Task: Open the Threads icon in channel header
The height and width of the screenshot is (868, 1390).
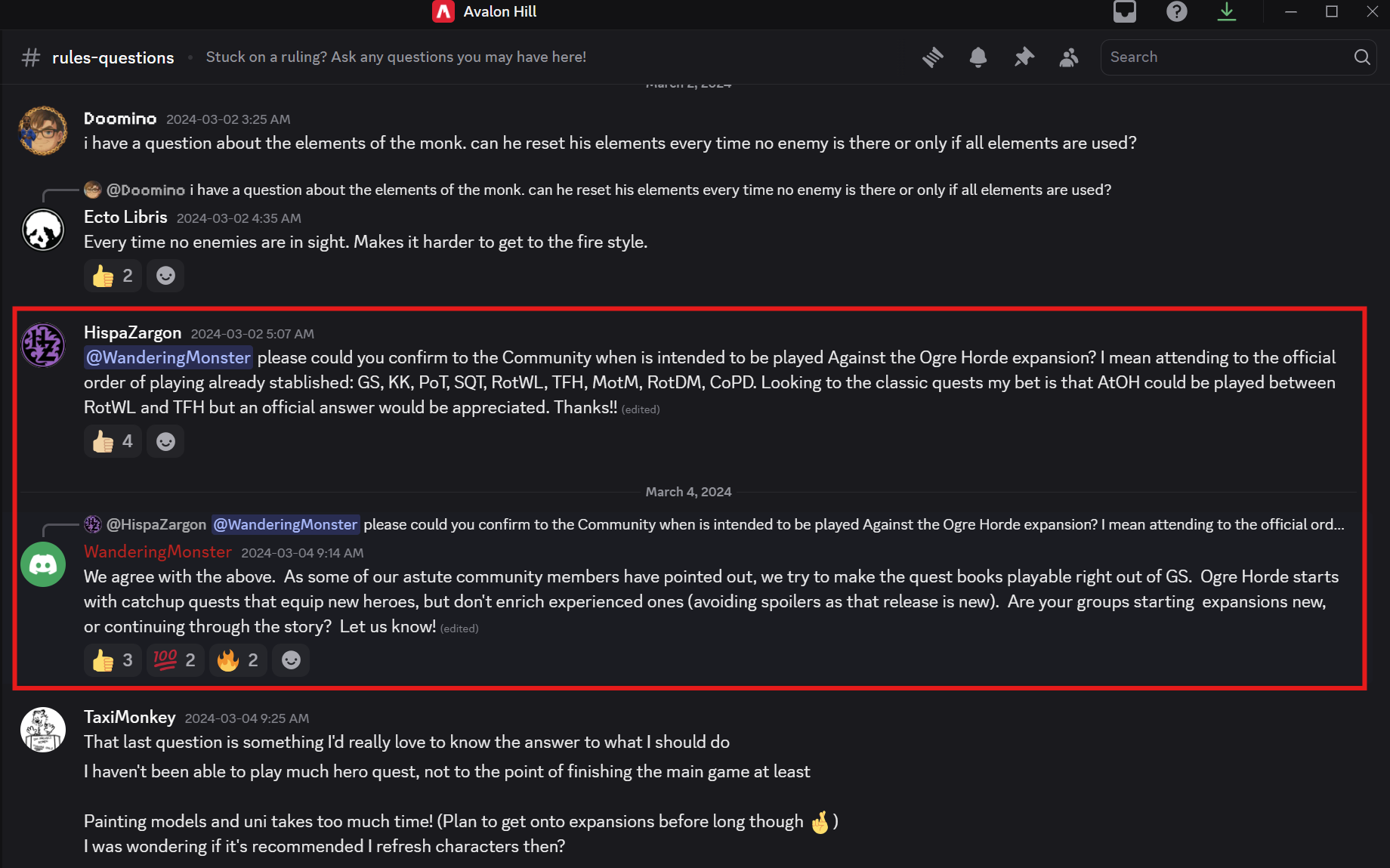Action: tap(933, 57)
